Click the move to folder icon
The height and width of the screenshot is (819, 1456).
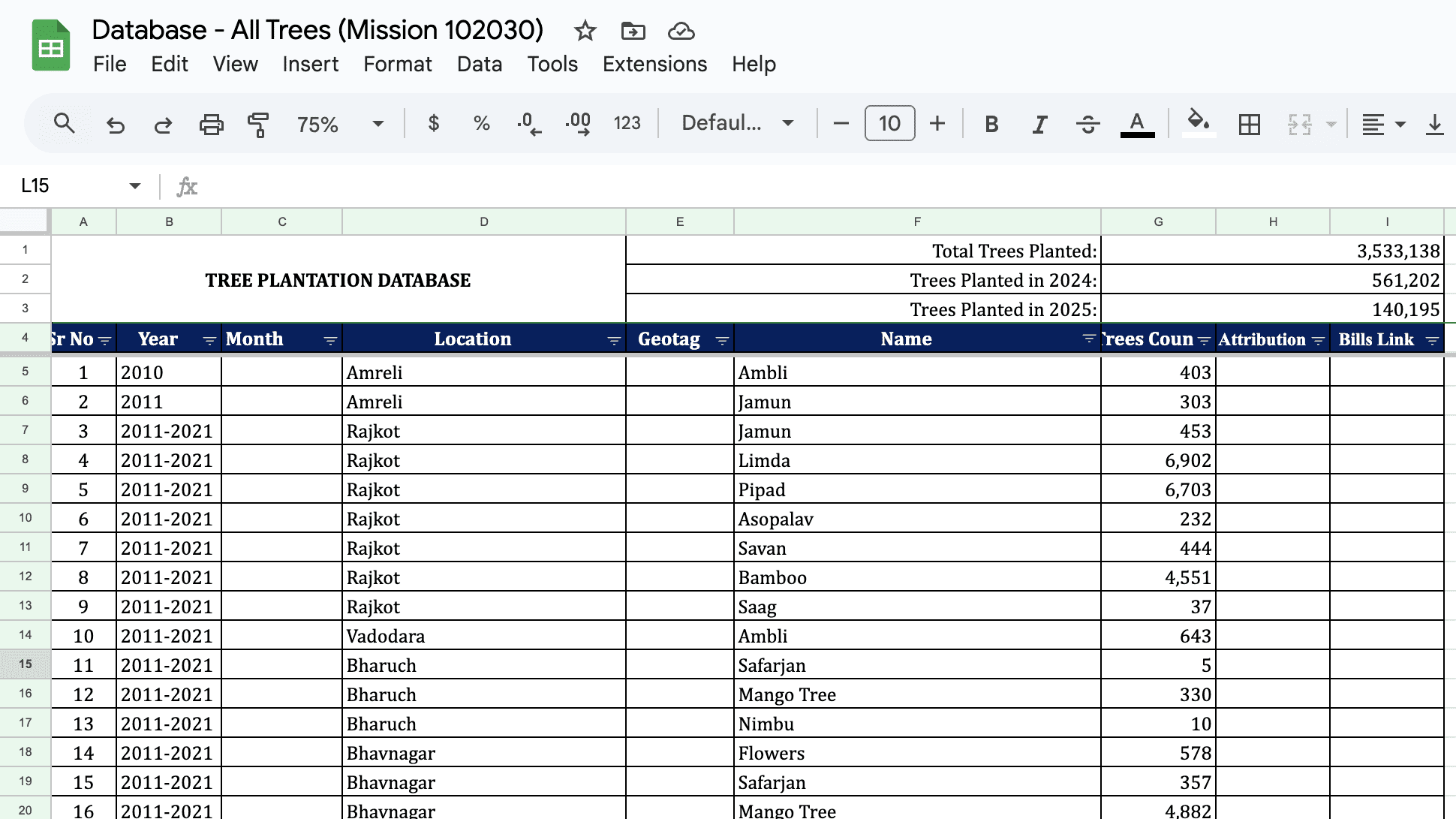pyautogui.click(x=633, y=31)
